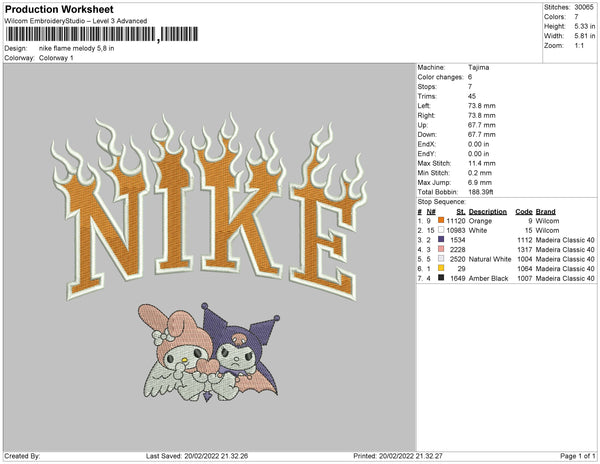Select the Height value '5.33 in'
The height and width of the screenshot is (464, 600).
(x=585, y=26)
